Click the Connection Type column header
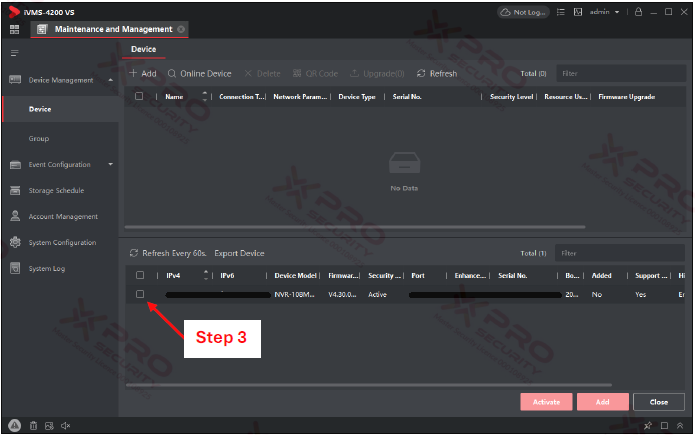 pyautogui.click(x=242, y=97)
